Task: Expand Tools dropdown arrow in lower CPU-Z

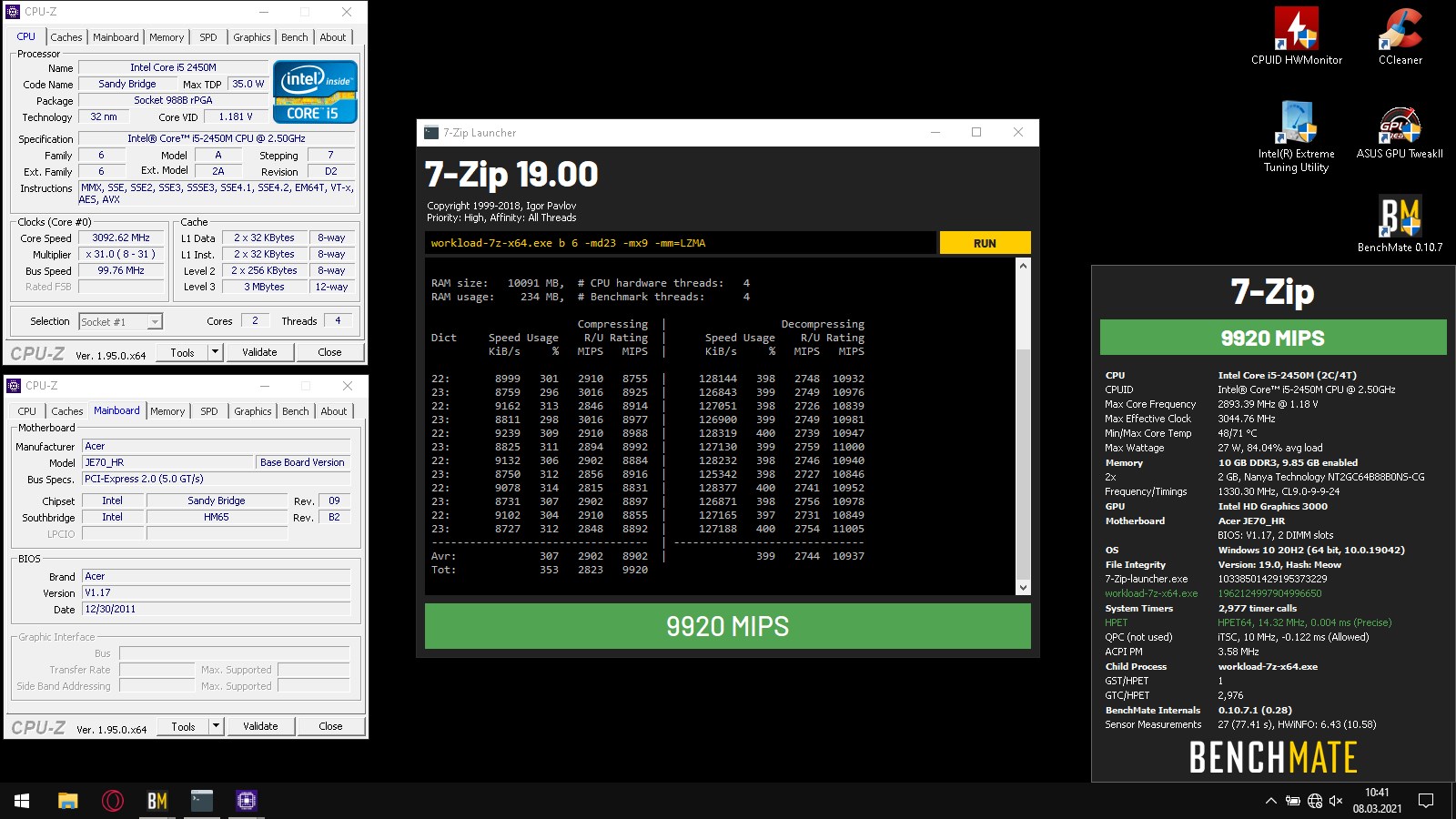Action: tap(216, 726)
